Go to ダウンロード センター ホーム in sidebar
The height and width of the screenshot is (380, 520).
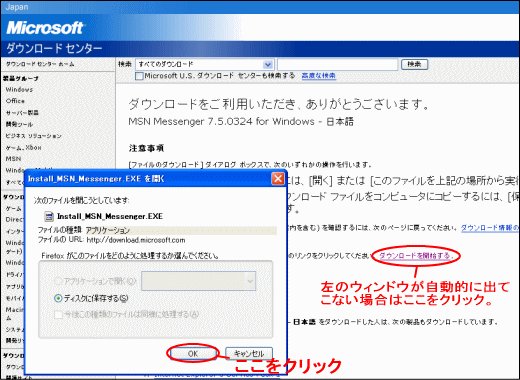click(x=40, y=64)
